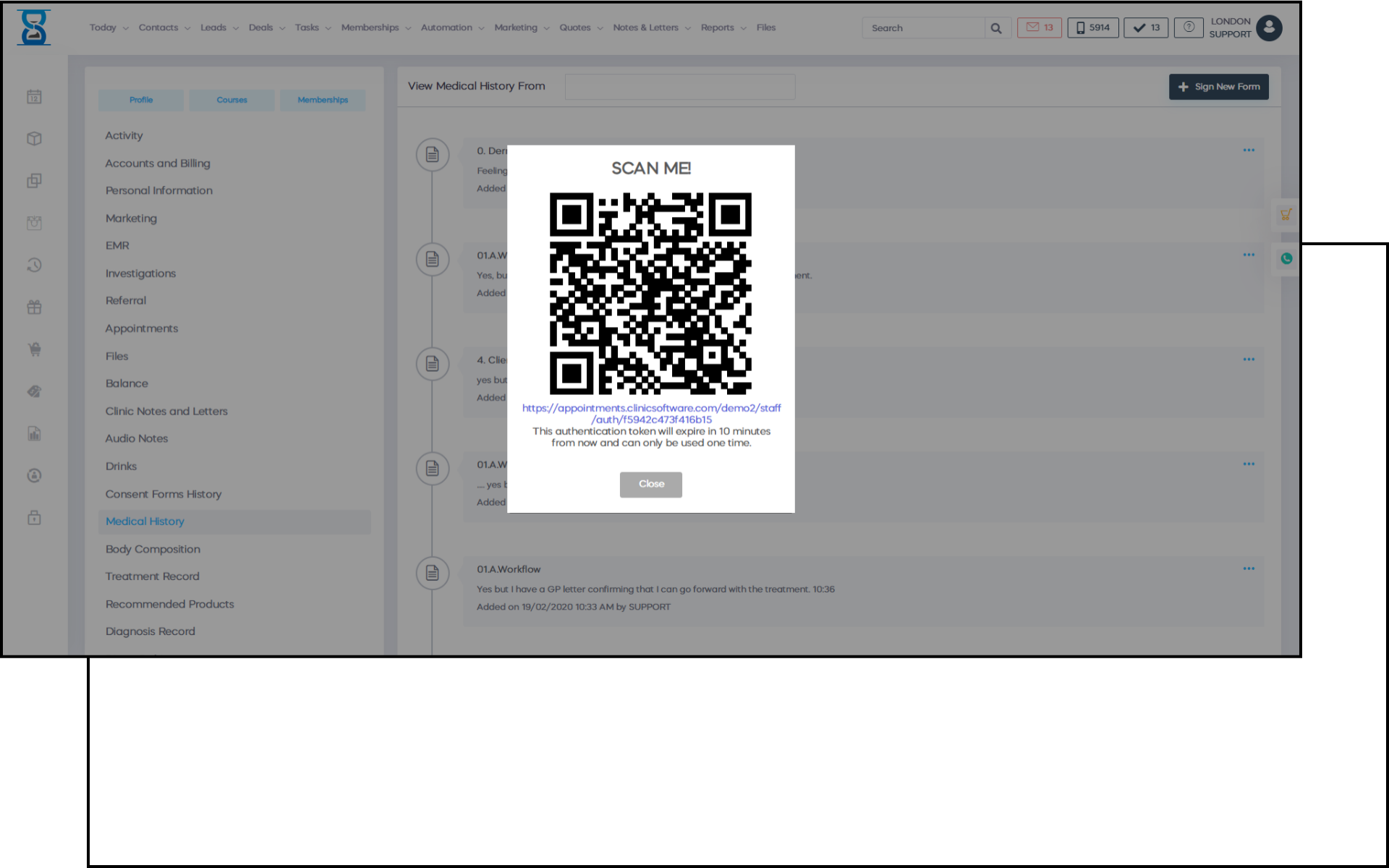The width and height of the screenshot is (1389, 868).
Task: Open the user avatar profile icon
Action: click(x=1269, y=28)
